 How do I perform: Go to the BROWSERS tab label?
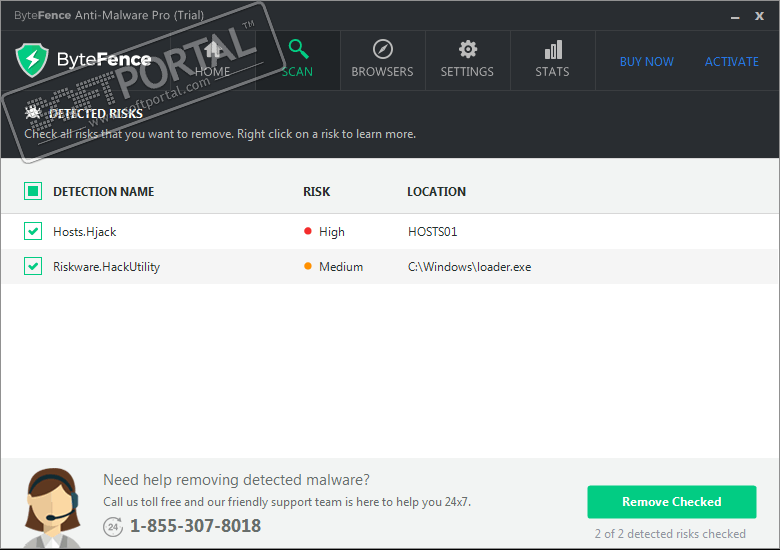click(x=382, y=72)
